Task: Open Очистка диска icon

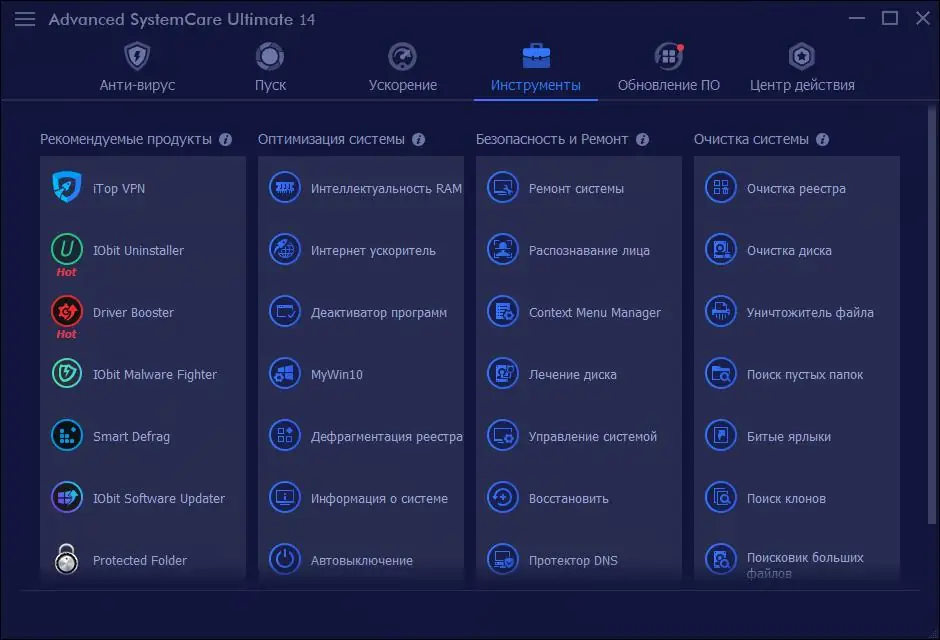Action: click(x=721, y=249)
